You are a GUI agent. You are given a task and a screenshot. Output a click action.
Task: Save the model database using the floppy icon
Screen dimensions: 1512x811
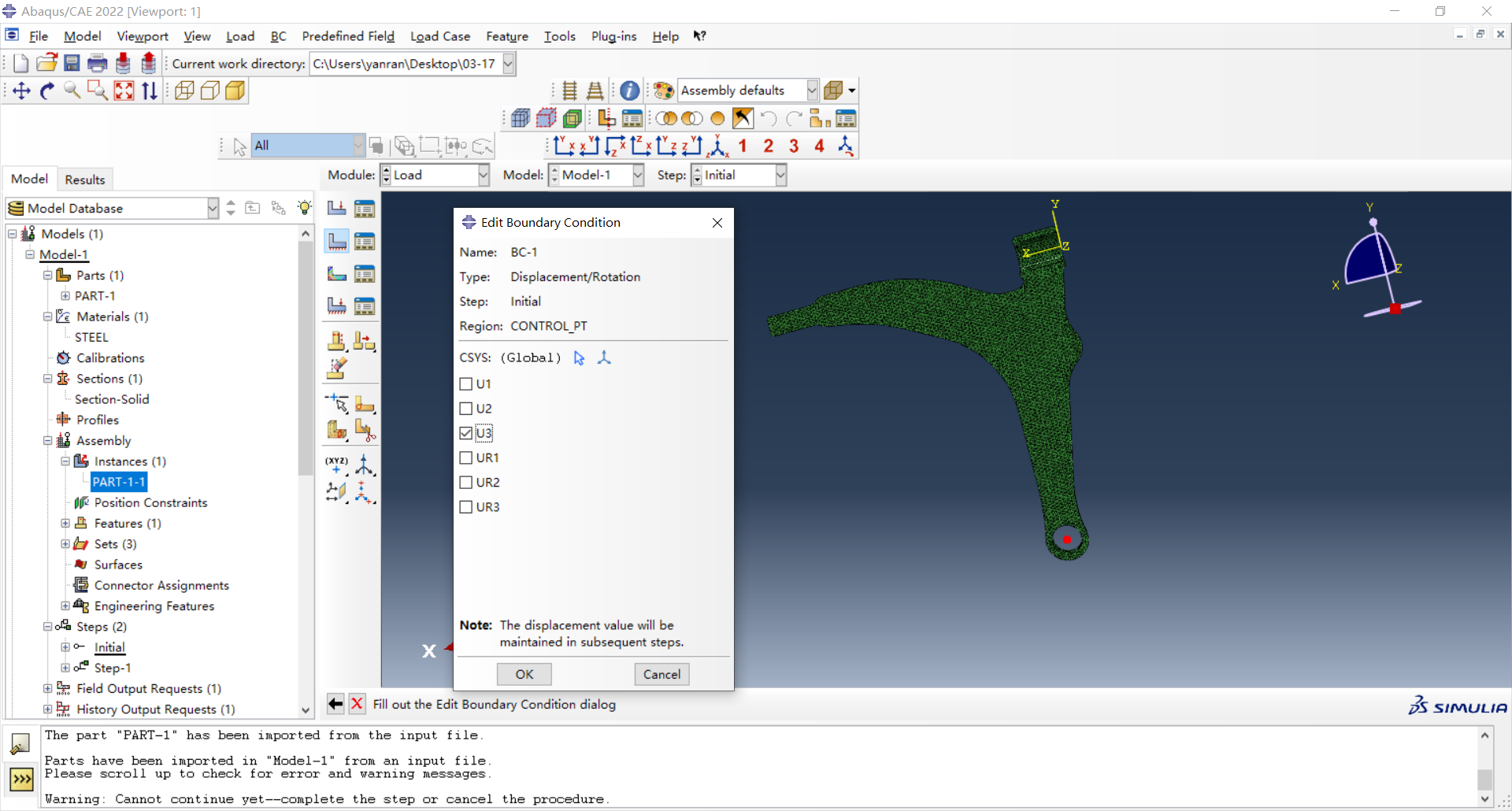pyautogui.click(x=72, y=64)
